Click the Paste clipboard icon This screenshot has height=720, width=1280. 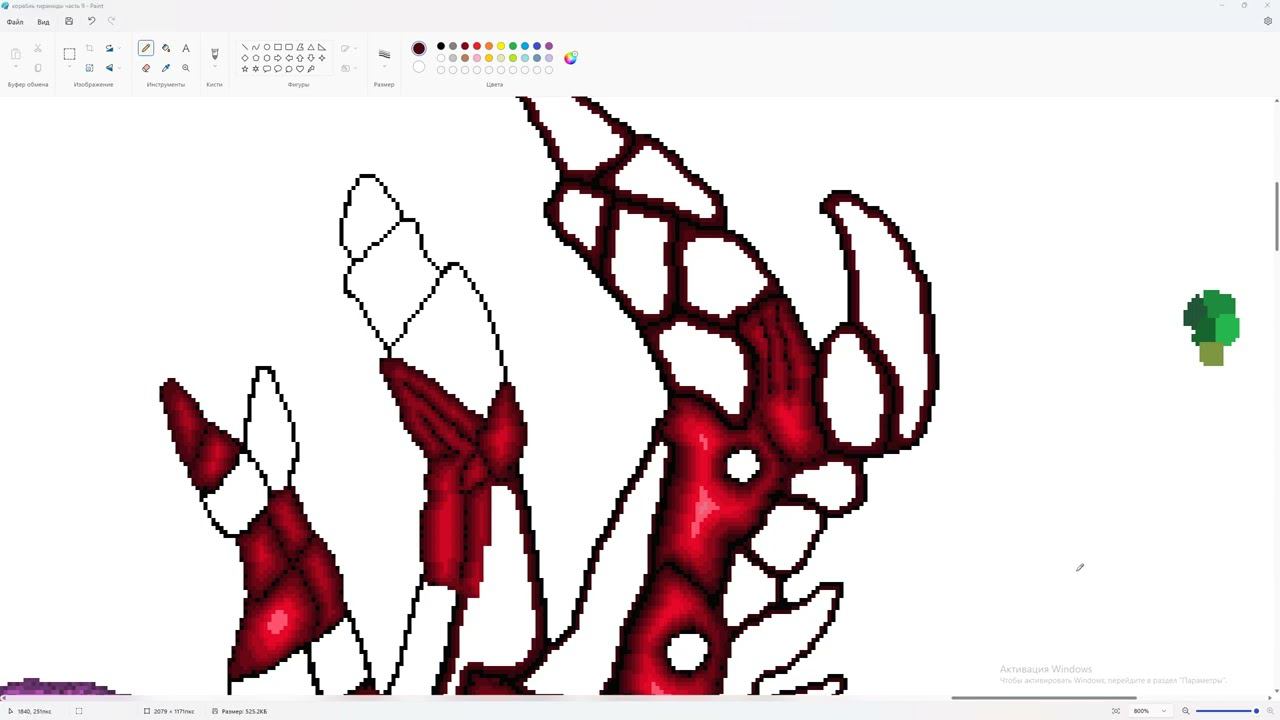click(15, 54)
